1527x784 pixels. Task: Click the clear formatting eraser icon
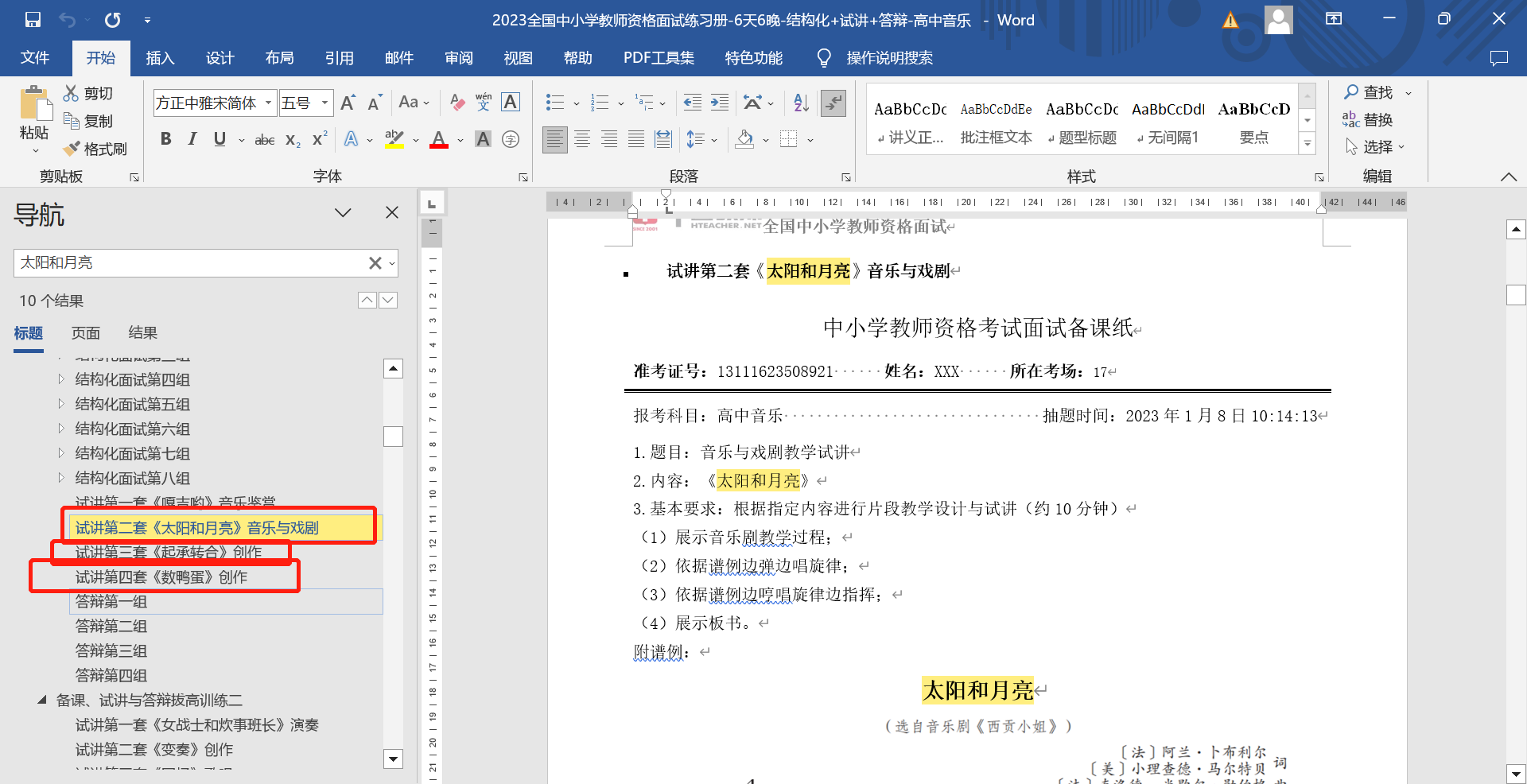[x=457, y=103]
